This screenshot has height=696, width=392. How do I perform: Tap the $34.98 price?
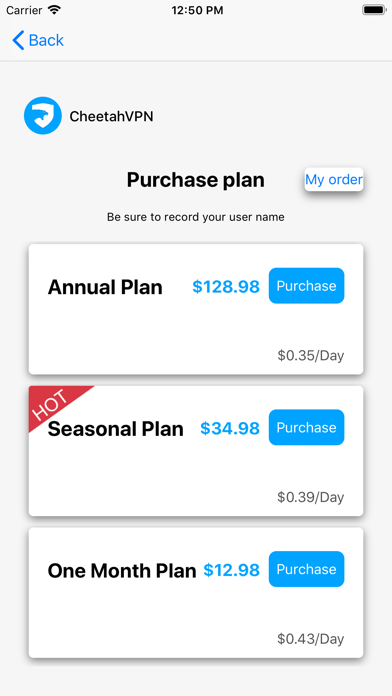pos(230,428)
